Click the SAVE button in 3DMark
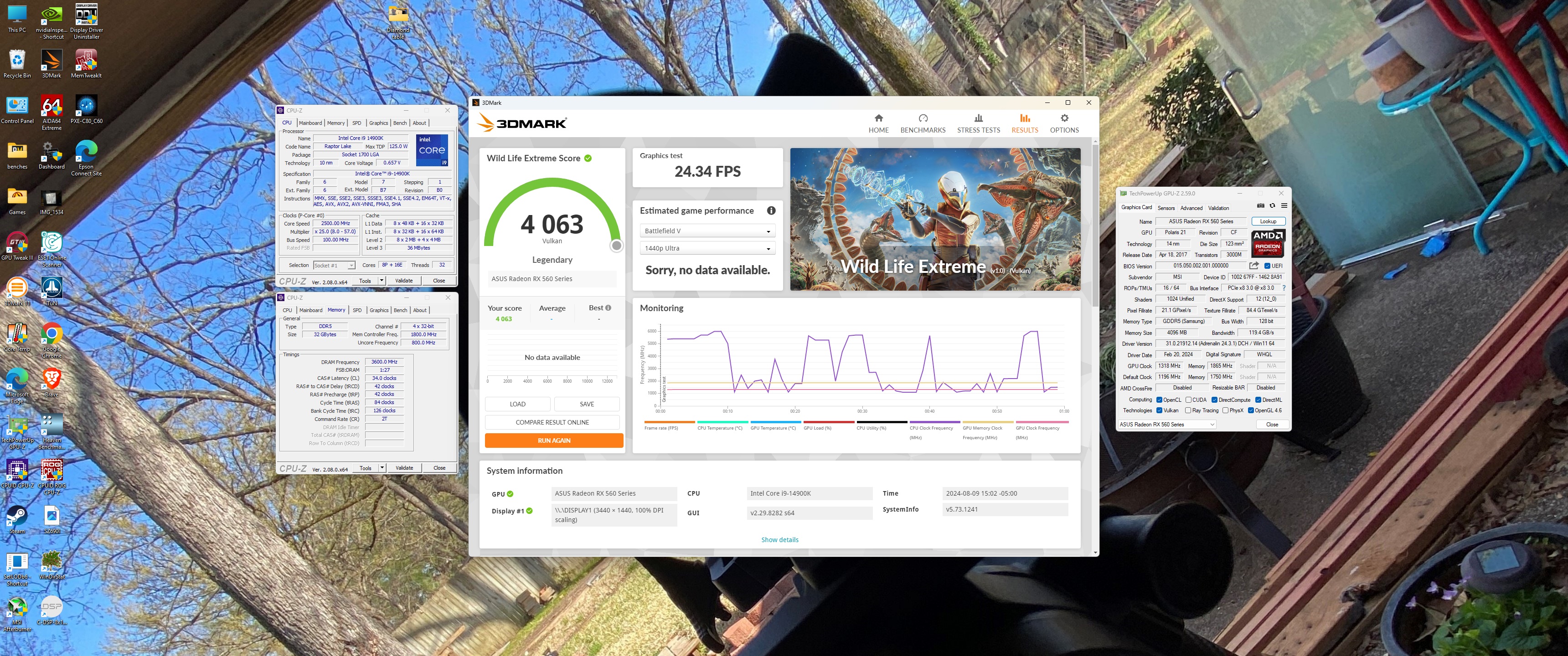Screen dimensions: 1568x656 point(587,404)
